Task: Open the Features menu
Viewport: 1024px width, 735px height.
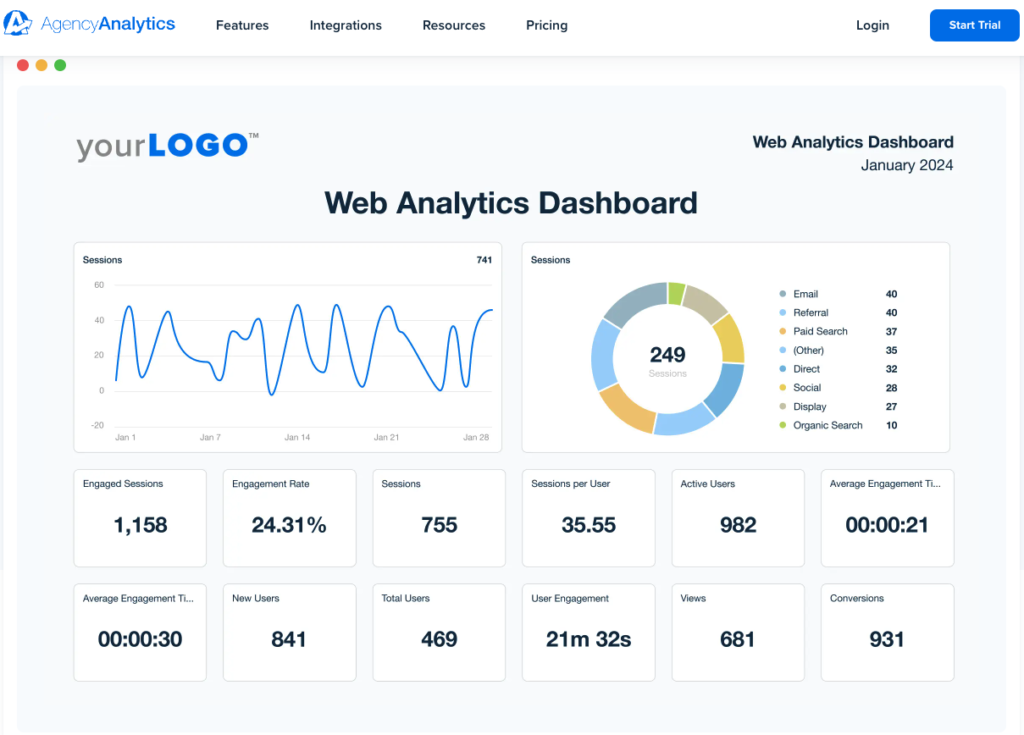Action: tap(242, 25)
